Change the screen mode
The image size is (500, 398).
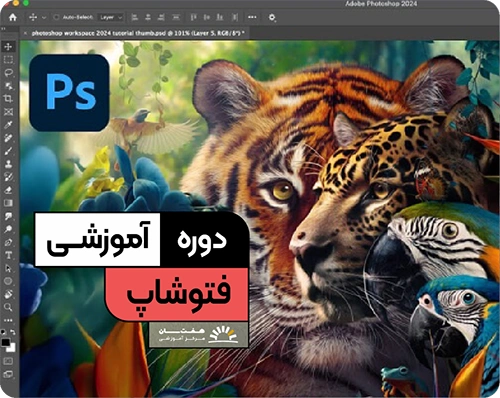[x=8, y=374]
